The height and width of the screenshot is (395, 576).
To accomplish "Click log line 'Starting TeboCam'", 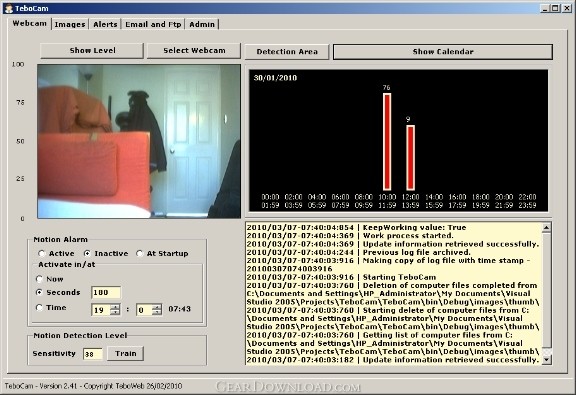I will [x=341, y=277].
